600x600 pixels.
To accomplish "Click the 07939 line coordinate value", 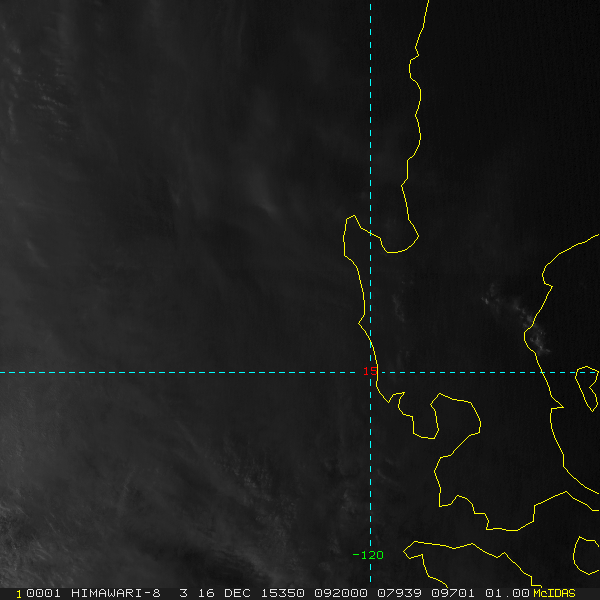I will (399, 593).
